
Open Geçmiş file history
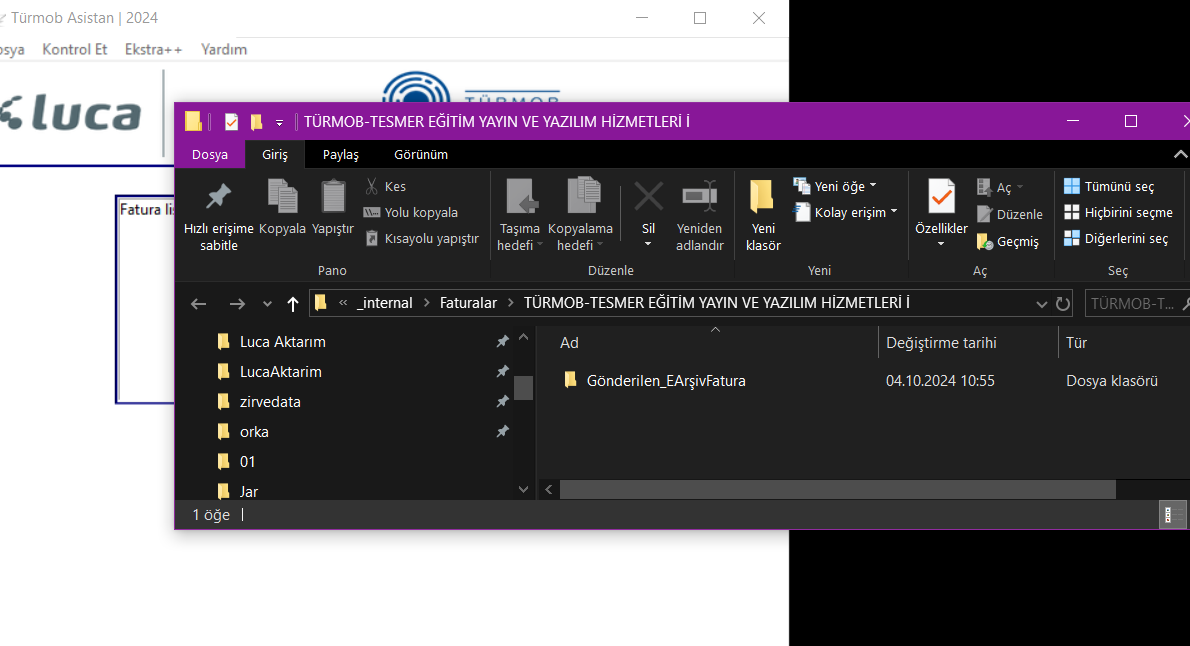pyautogui.click(x=1008, y=241)
